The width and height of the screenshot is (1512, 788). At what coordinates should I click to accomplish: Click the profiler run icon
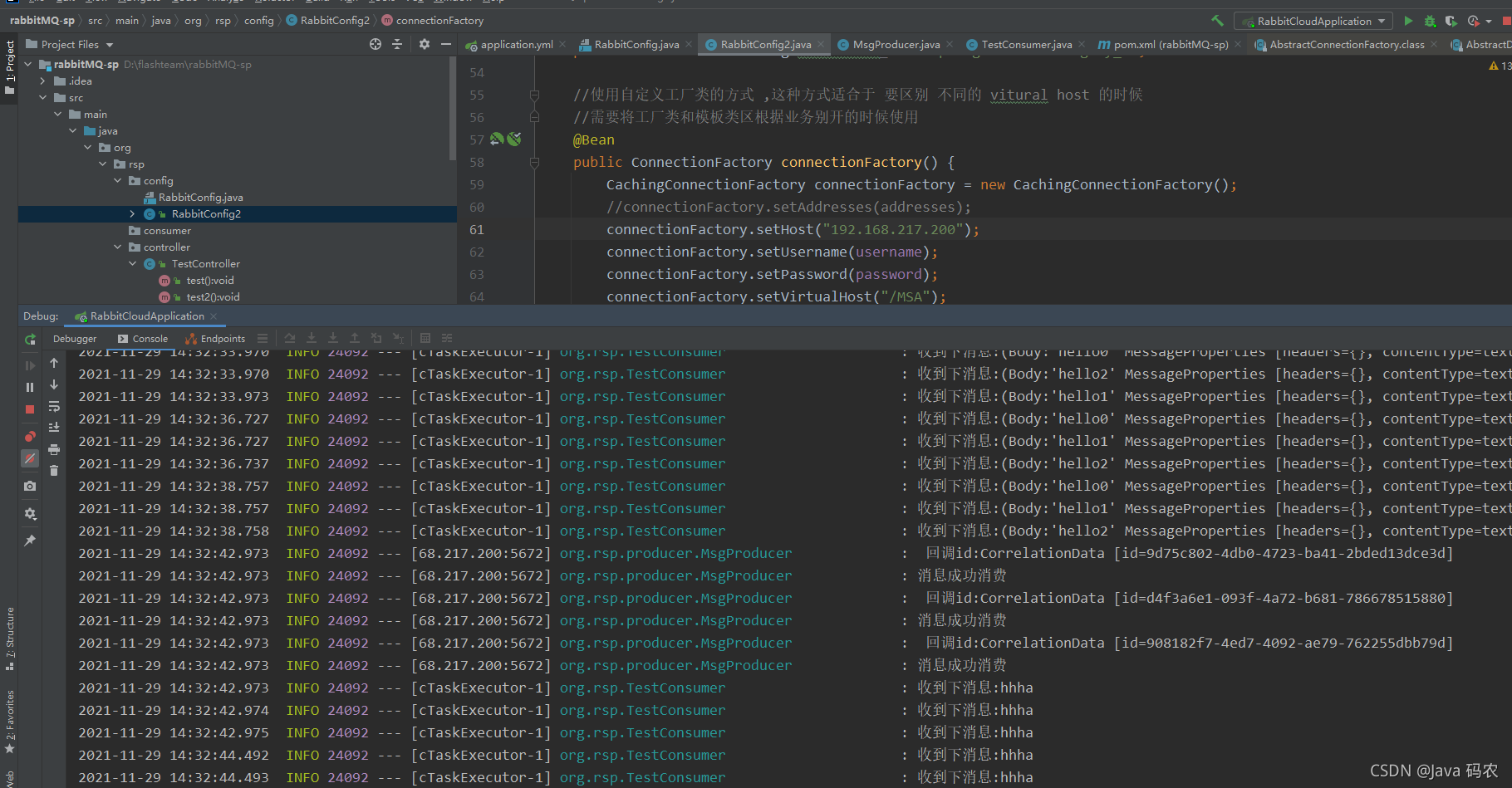click(x=1474, y=21)
